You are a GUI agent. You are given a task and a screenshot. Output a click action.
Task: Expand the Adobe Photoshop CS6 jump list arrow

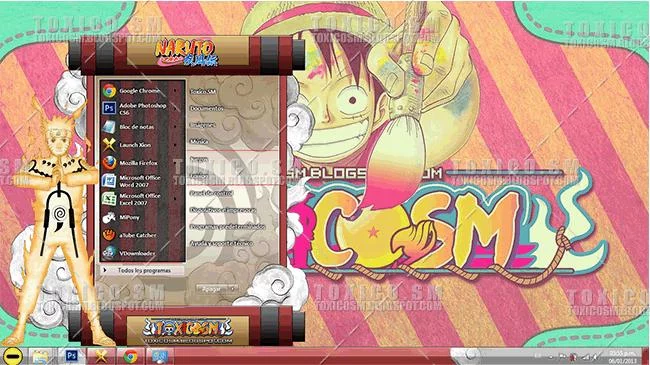point(175,109)
